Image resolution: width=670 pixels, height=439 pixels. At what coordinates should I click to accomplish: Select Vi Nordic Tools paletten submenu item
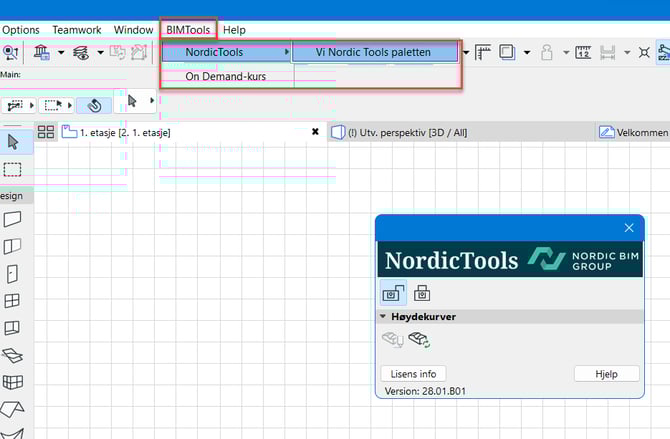point(375,52)
